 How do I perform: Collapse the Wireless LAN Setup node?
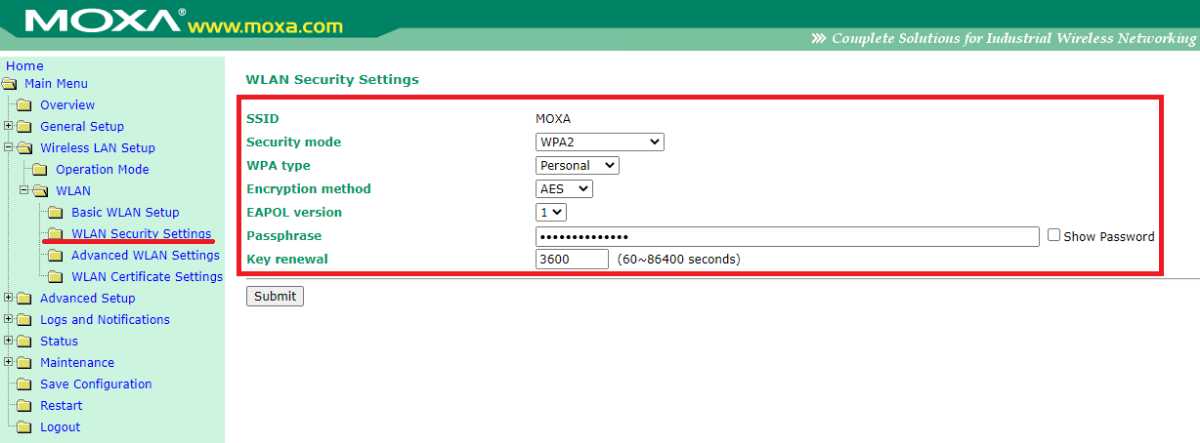pos(8,148)
